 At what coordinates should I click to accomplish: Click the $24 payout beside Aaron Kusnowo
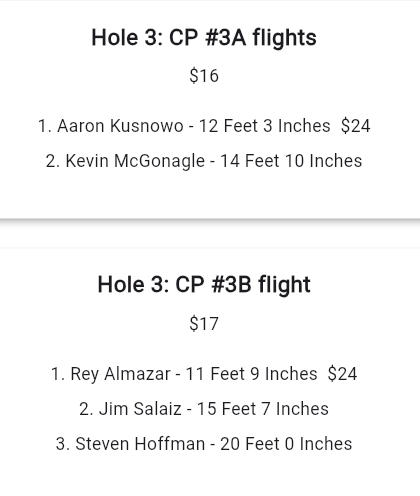click(355, 126)
